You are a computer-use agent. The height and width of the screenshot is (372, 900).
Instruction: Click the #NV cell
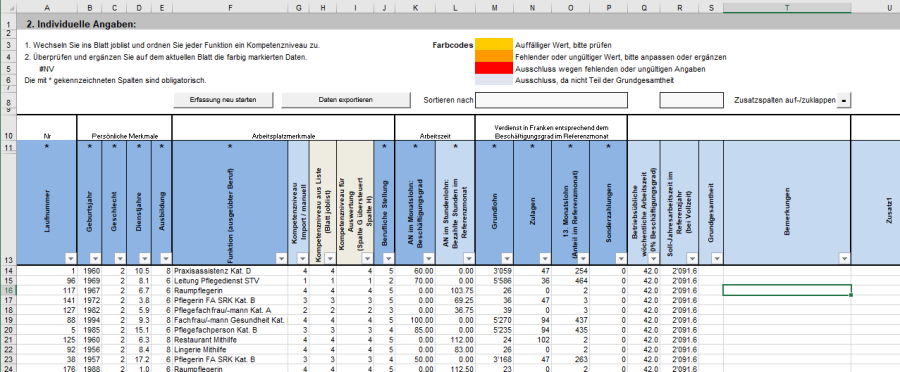coord(46,69)
